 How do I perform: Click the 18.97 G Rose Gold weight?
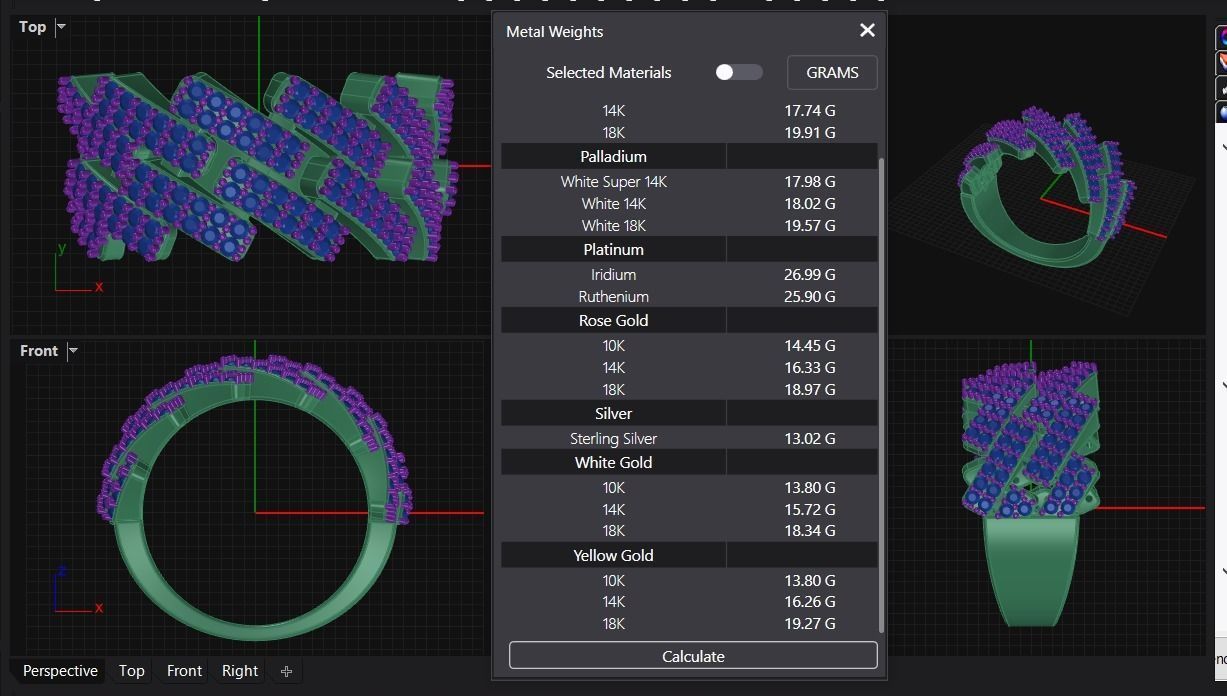click(x=809, y=390)
